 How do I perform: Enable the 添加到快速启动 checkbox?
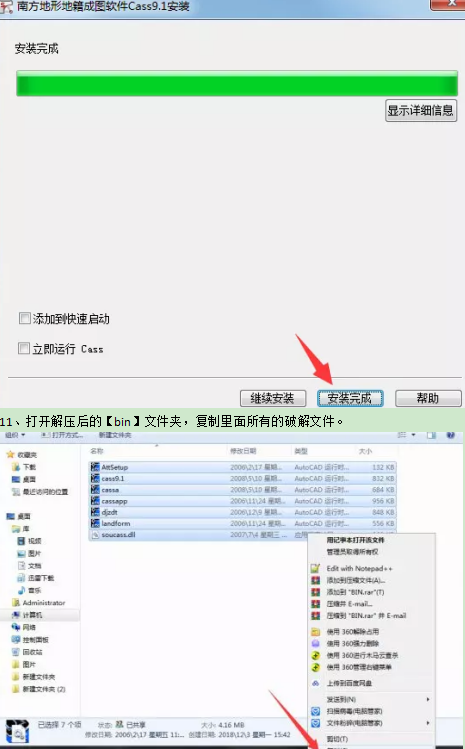24,318
